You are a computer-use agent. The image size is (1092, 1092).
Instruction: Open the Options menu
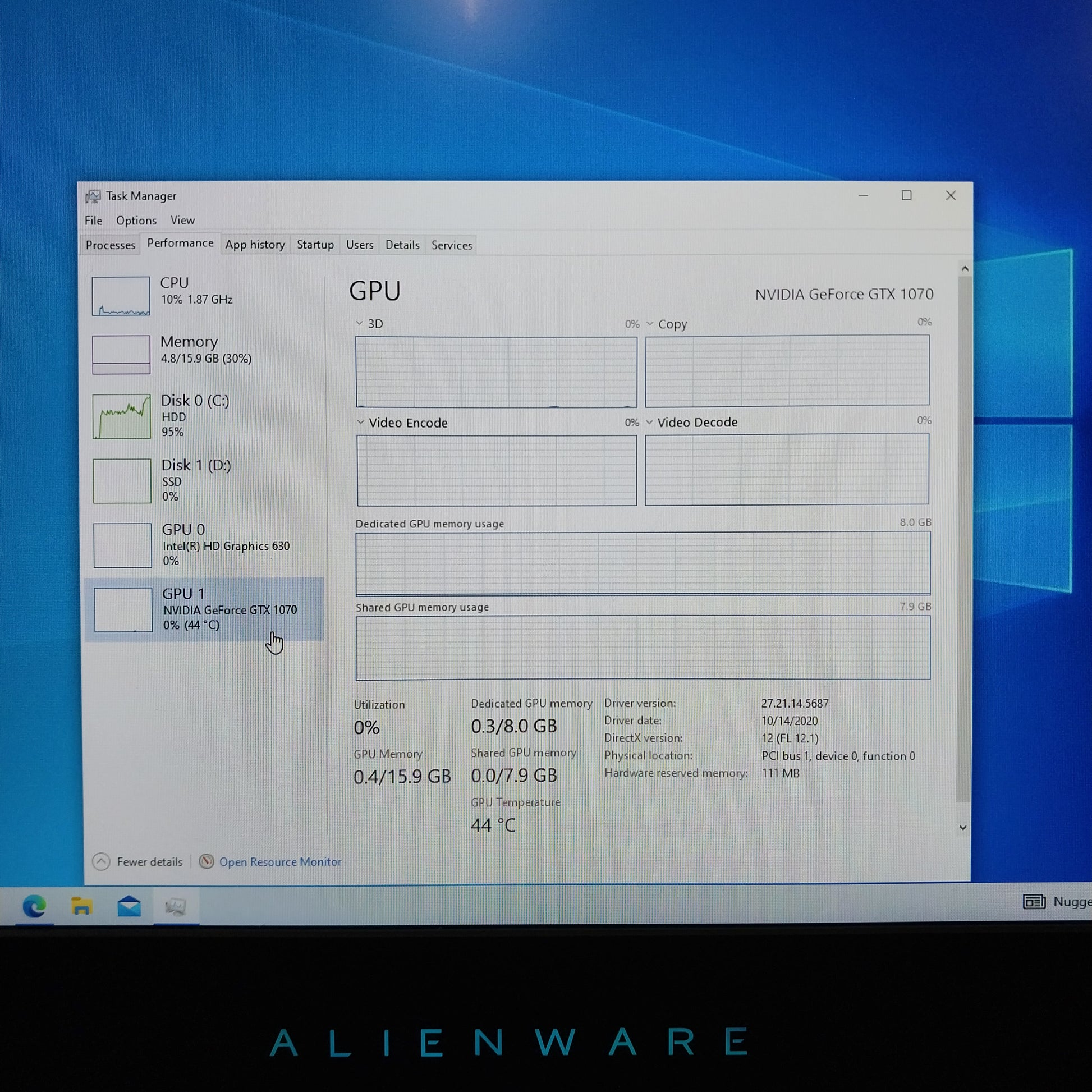click(136, 221)
